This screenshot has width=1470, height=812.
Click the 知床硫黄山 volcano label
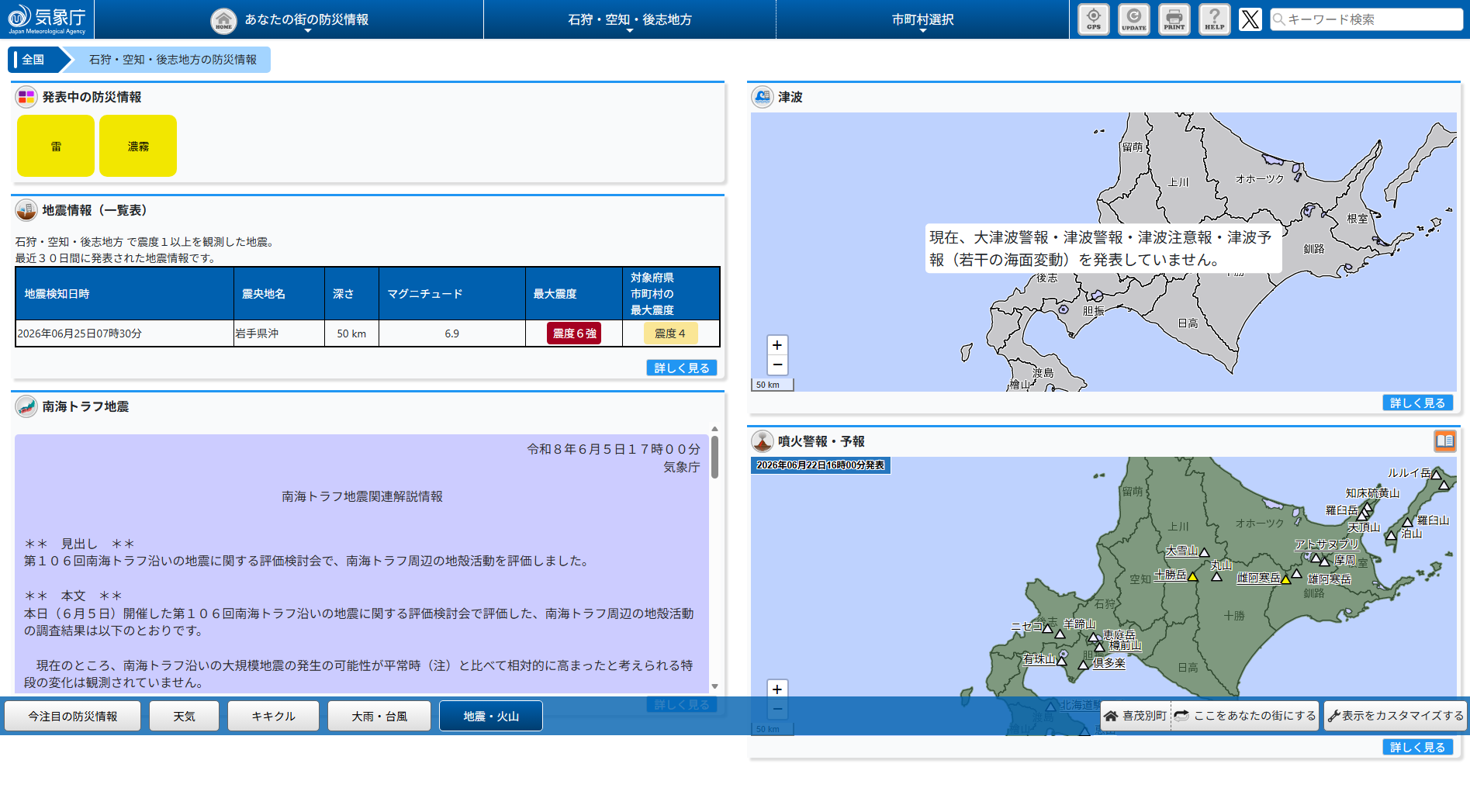tap(1372, 493)
